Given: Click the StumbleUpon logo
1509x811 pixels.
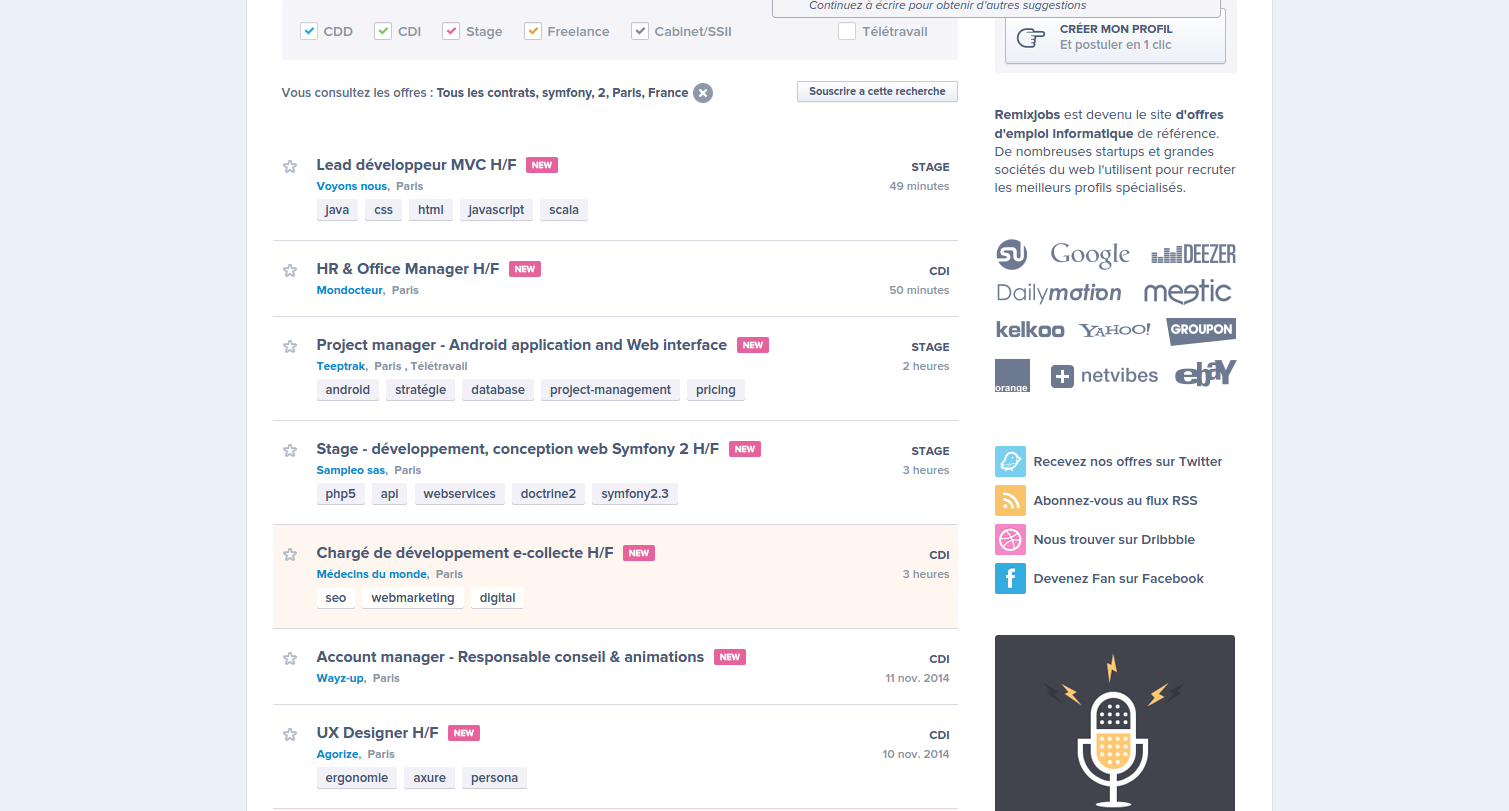Looking at the screenshot, I should 1012,254.
